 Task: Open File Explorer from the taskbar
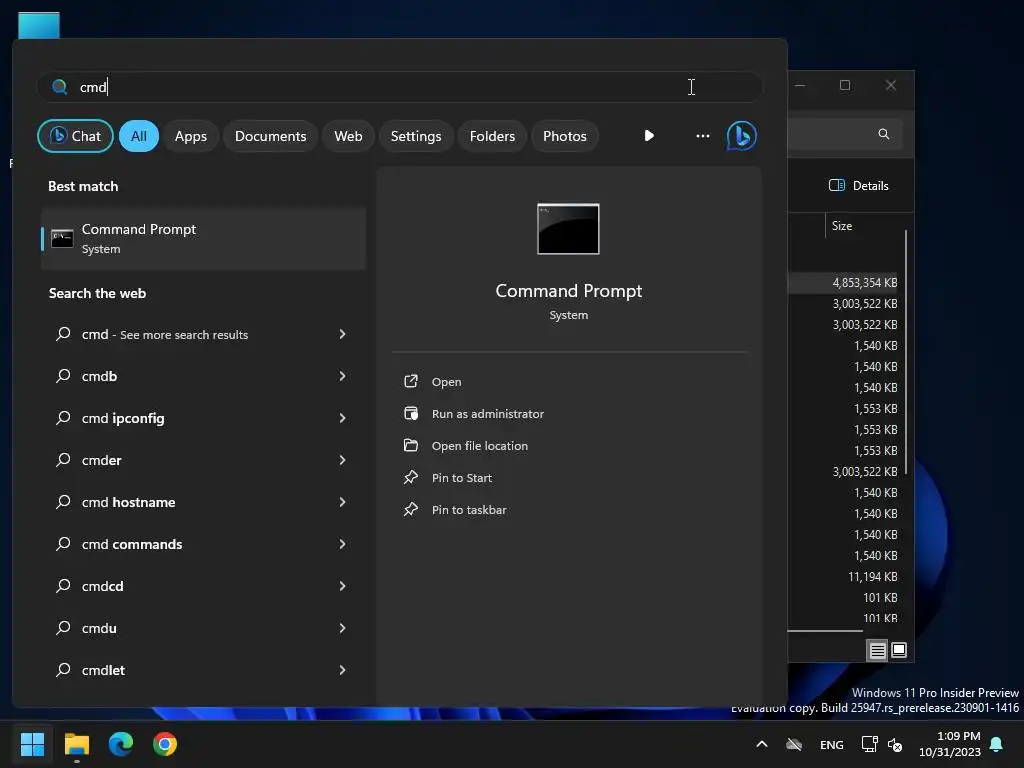[76, 744]
